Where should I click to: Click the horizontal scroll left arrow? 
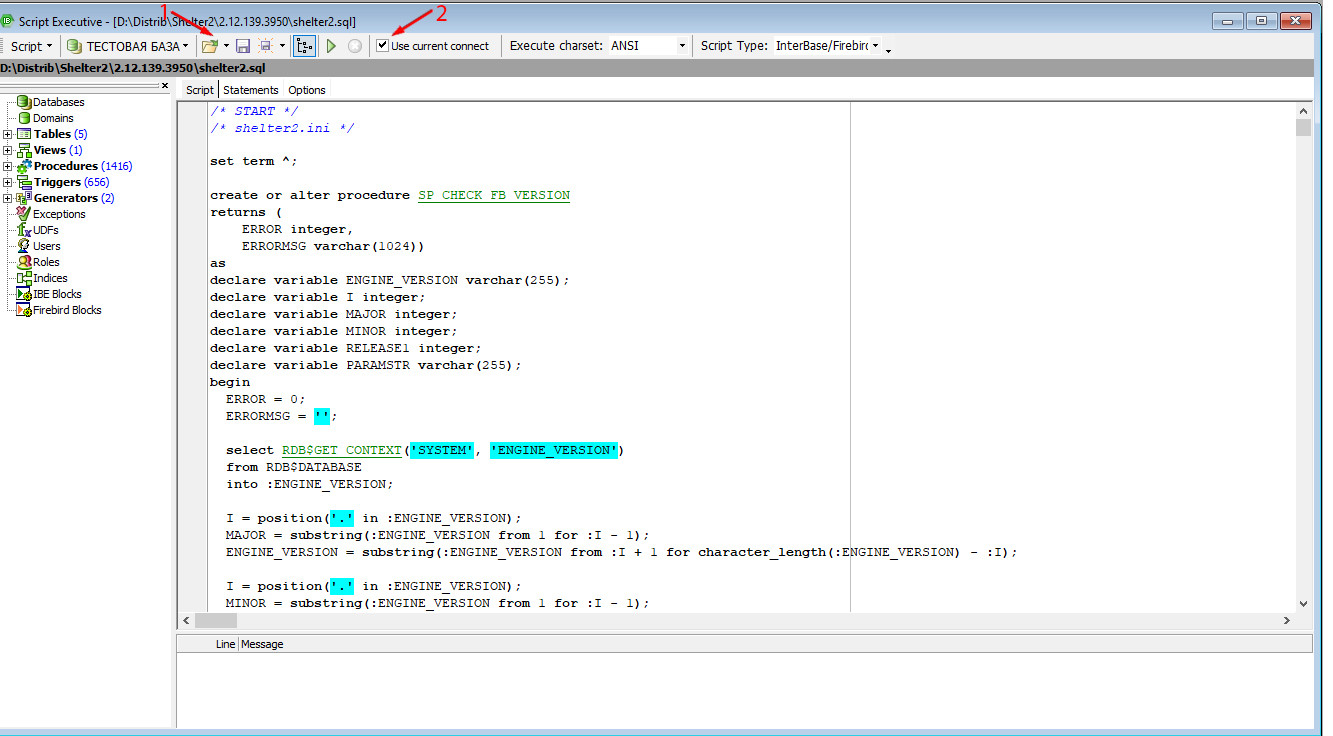coord(185,621)
